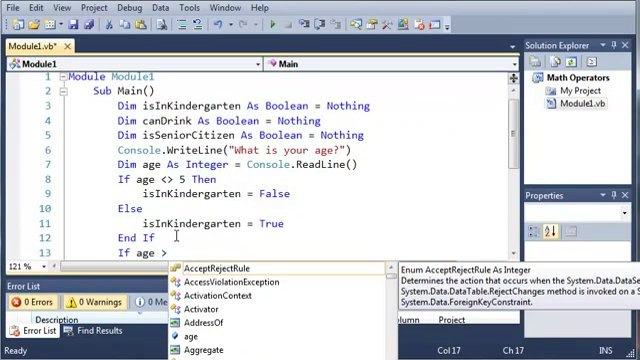Cut selection with the scissors icon
The height and width of the screenshot is (360, 640).
click(x=109, y=25)
